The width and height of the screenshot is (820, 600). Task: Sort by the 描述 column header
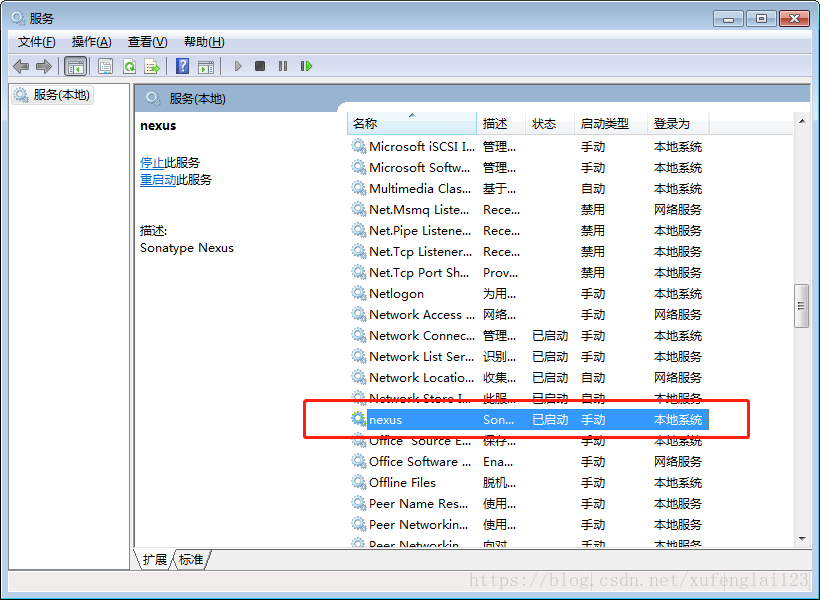point(500,123)
